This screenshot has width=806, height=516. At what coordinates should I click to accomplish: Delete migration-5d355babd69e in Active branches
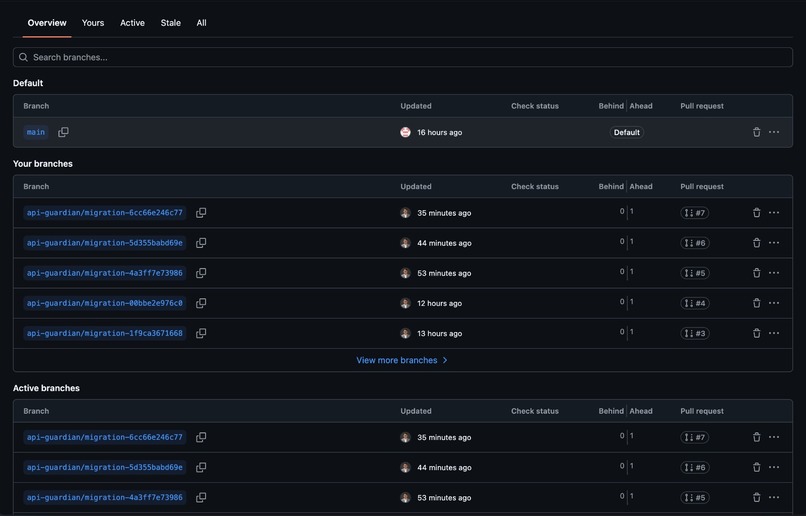tap(756, 467)
